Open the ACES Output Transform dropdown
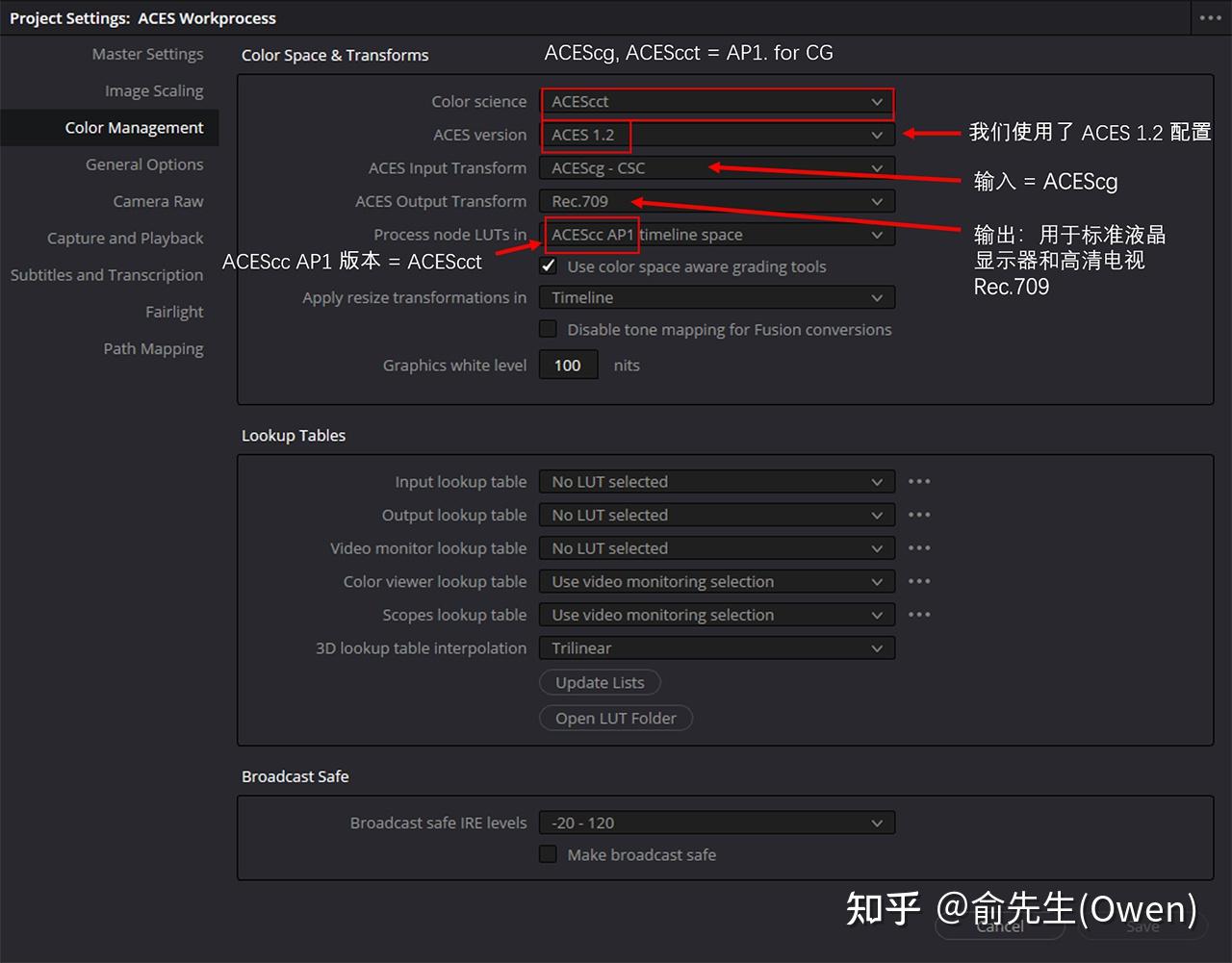Viewport: 1232px width, 963px height. [x=716, y=201]
